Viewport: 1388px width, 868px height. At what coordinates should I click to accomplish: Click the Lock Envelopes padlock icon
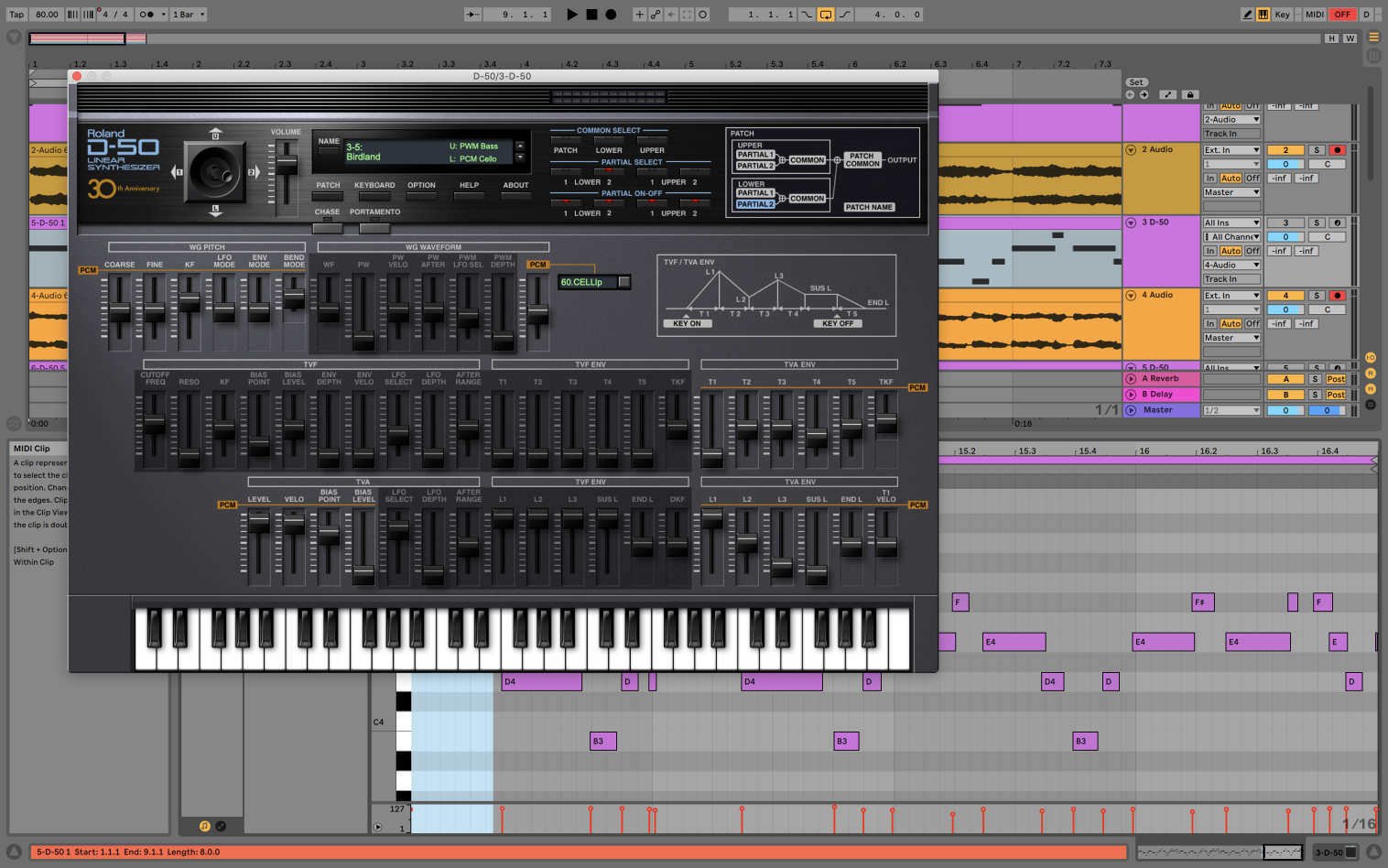tap(1190, 94)
